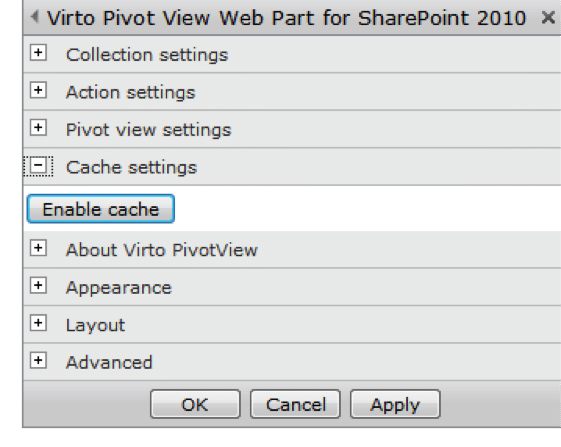The image size is (561, 447).
Task: Expand the Appearance section plus icon
Action: [x=38, y=285]
